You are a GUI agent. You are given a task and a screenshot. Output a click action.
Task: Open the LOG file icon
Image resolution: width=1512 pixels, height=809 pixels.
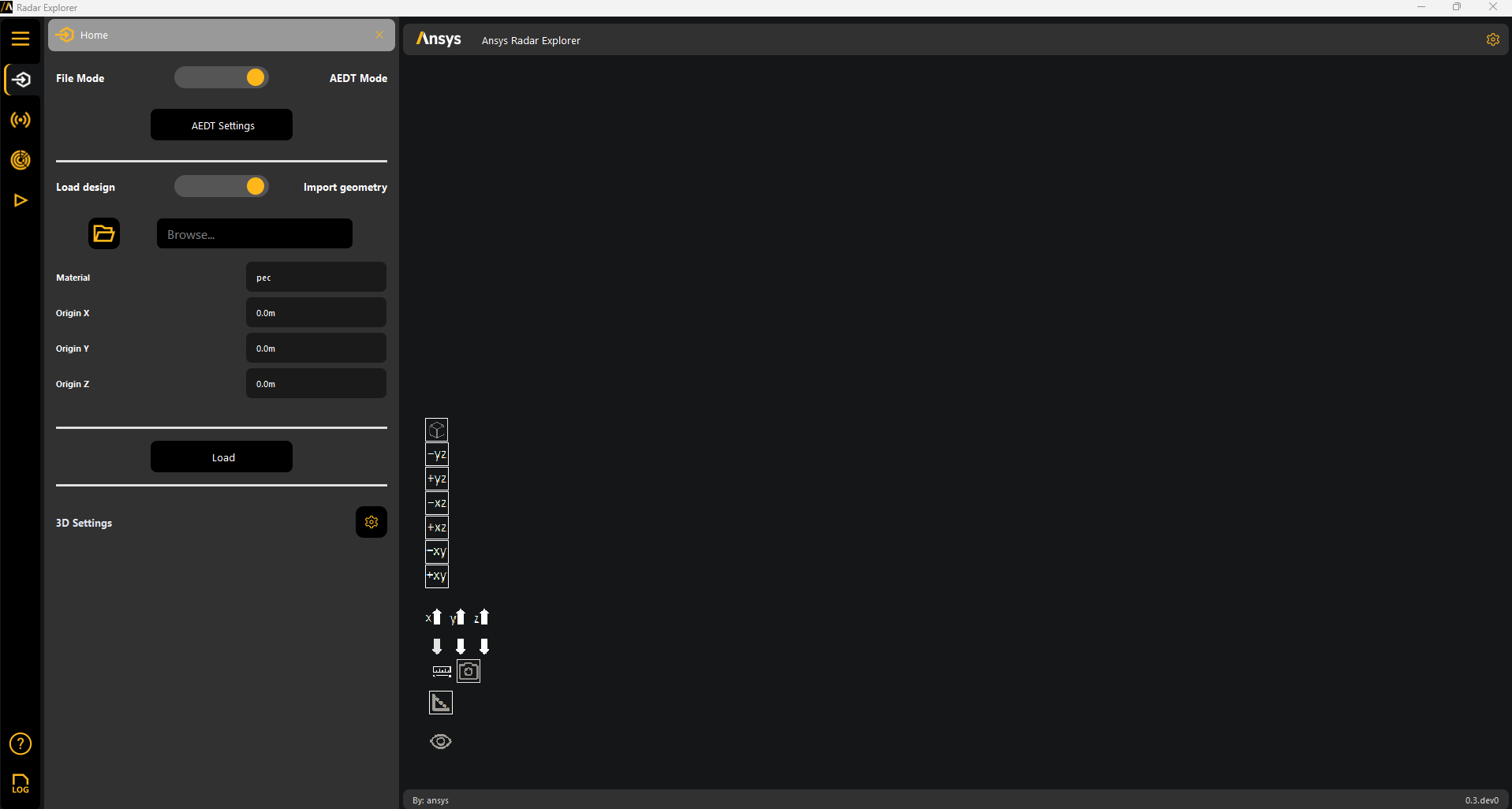coord(21,783)
